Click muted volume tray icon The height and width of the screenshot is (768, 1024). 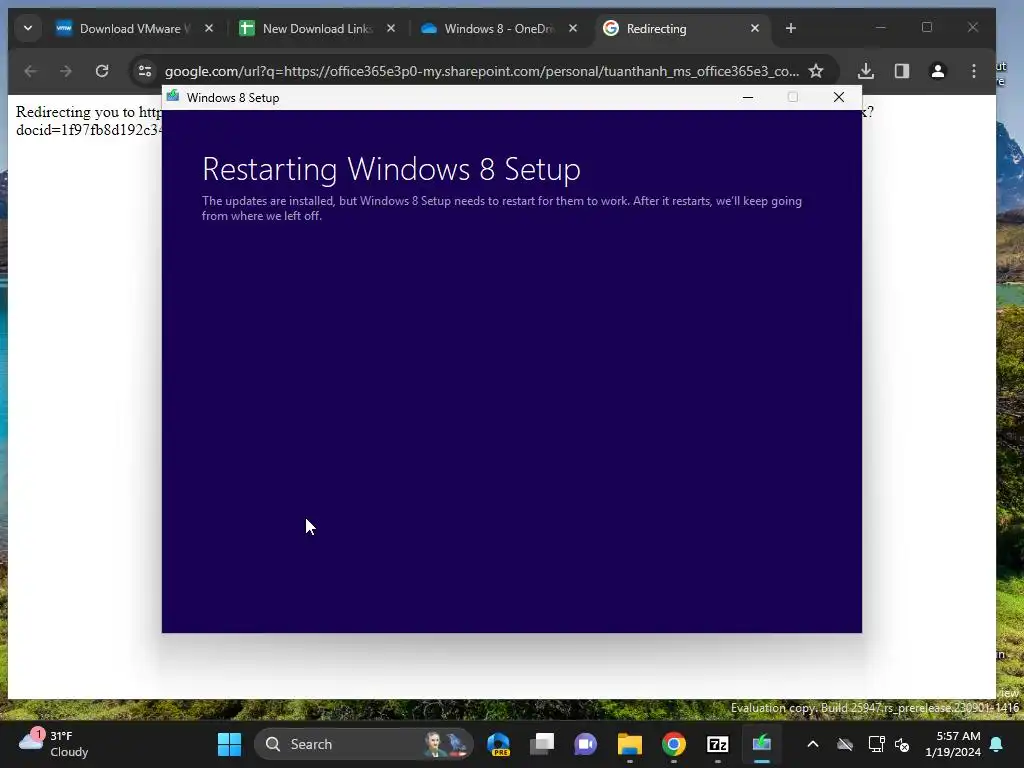tap(902, 744)
